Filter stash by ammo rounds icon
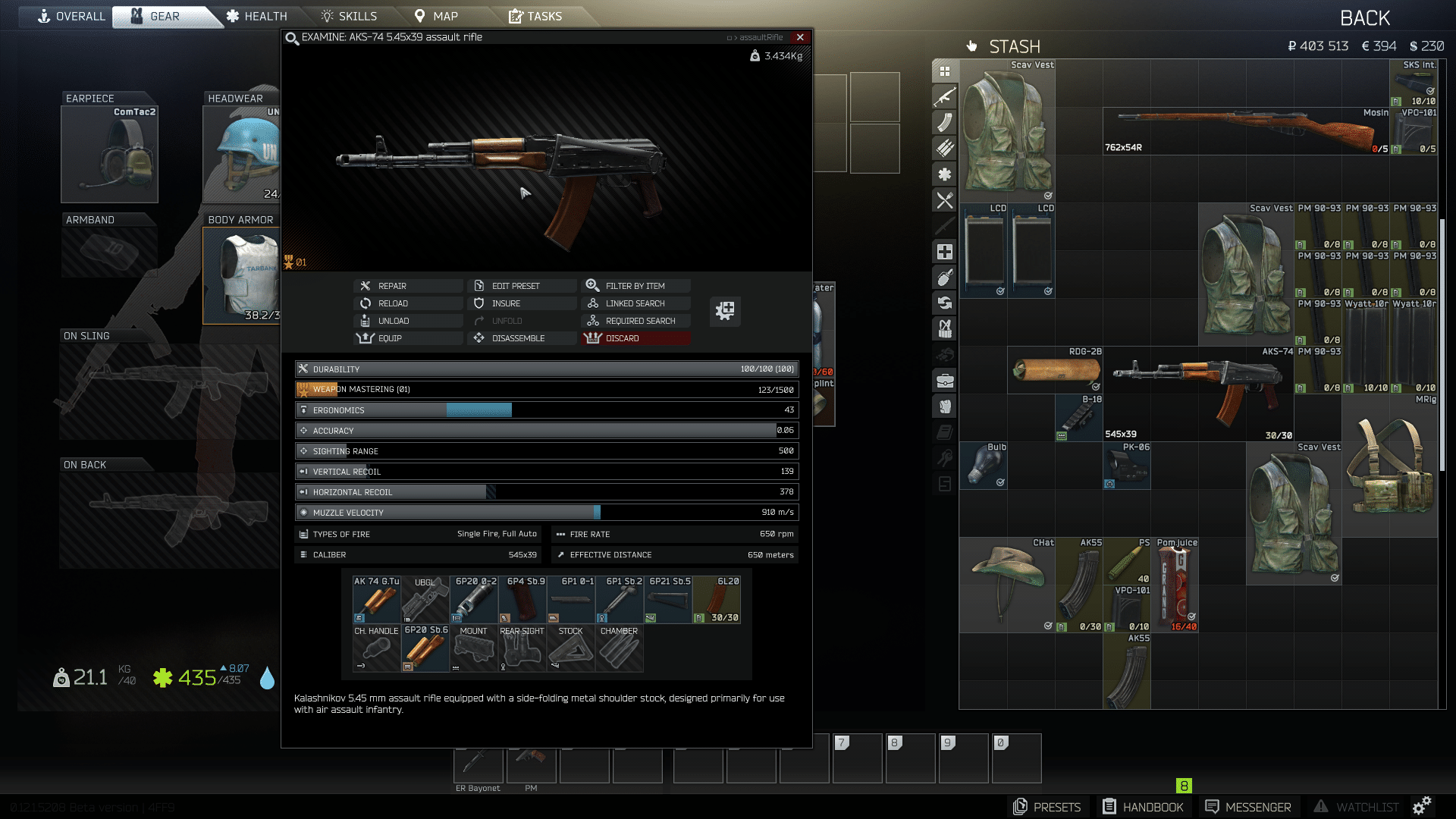1456x819 pixels. (x=944, y=149)
